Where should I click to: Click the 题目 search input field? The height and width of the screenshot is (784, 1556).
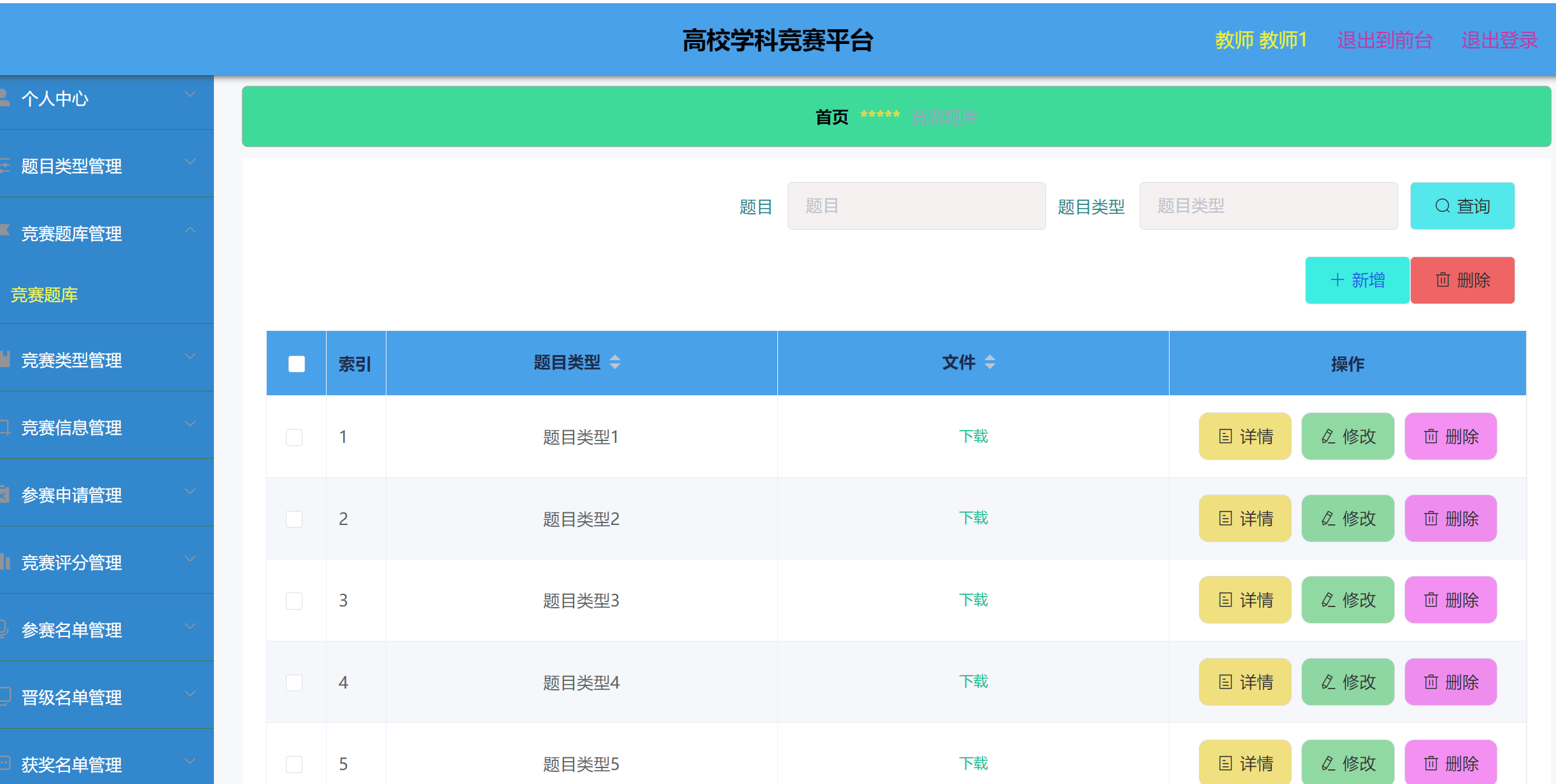pos(916,206)
